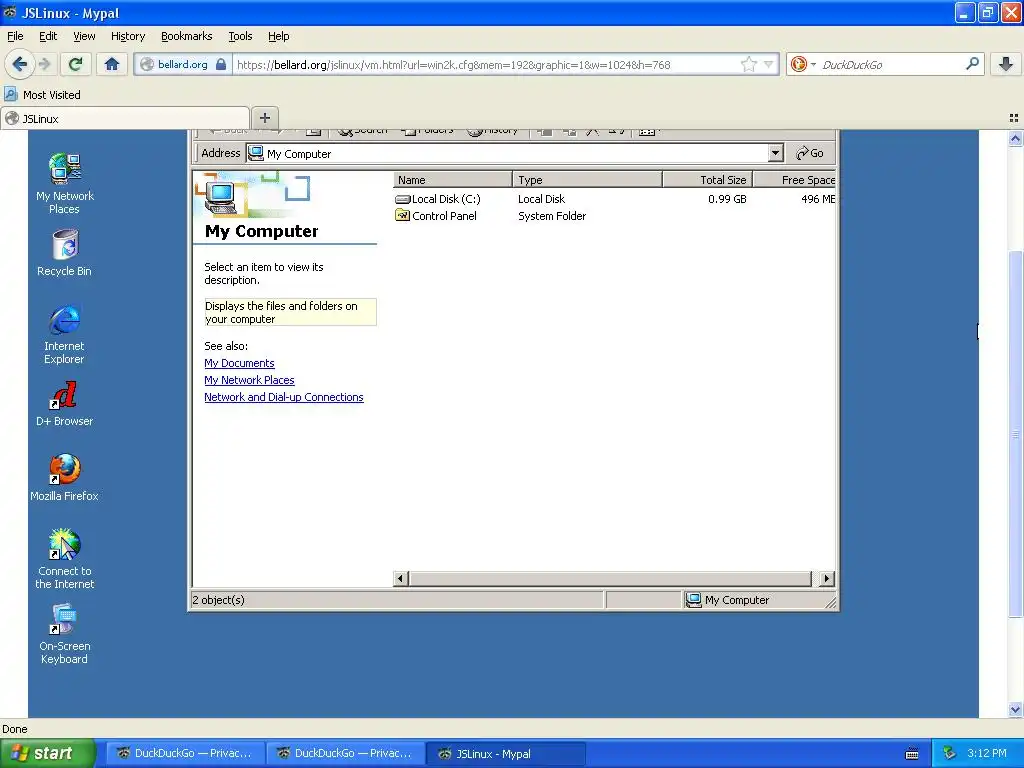Open the My Documents link

coord(239,363)
